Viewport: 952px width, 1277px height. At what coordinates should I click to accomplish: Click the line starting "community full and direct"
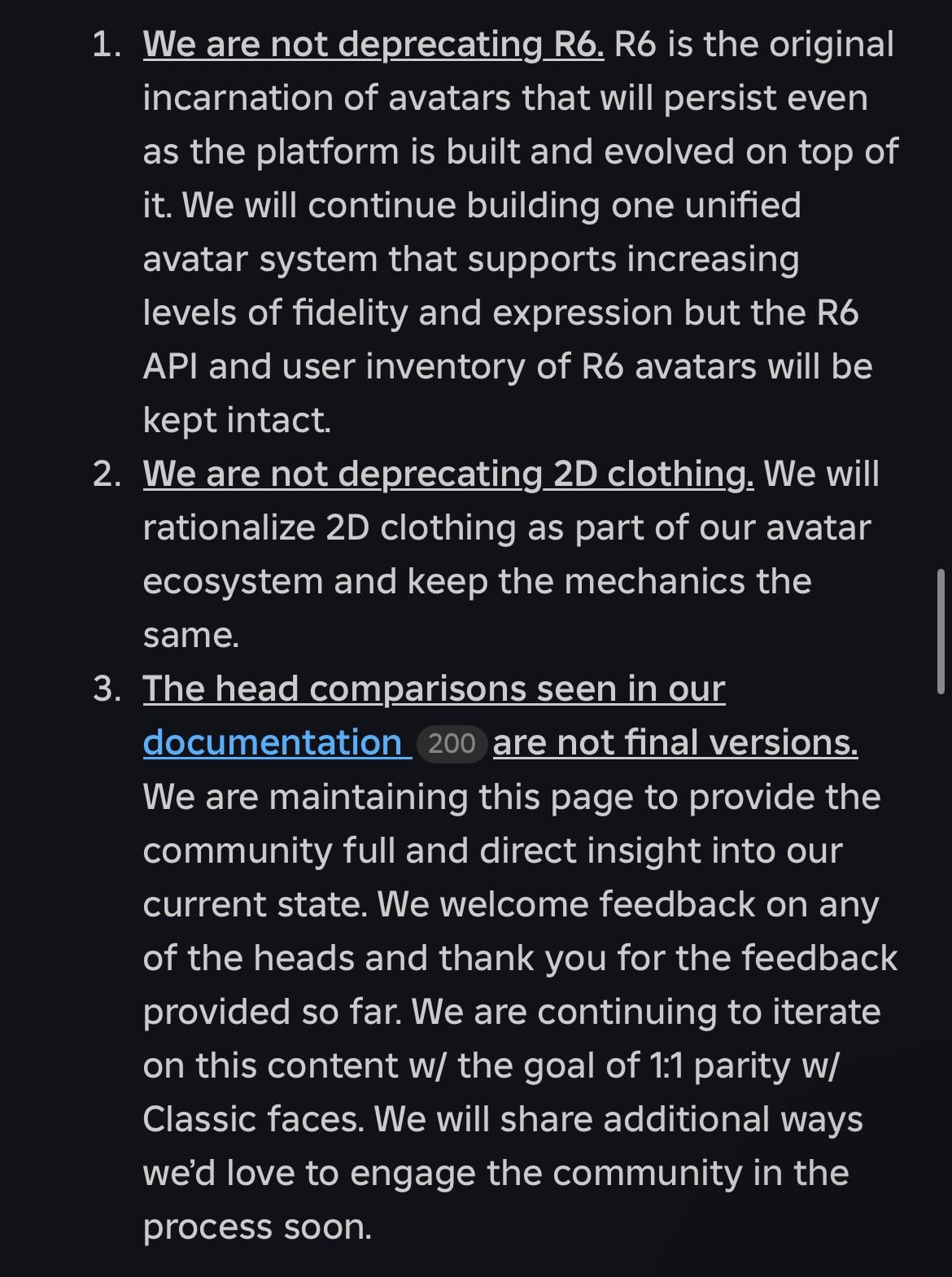point(492,851)
